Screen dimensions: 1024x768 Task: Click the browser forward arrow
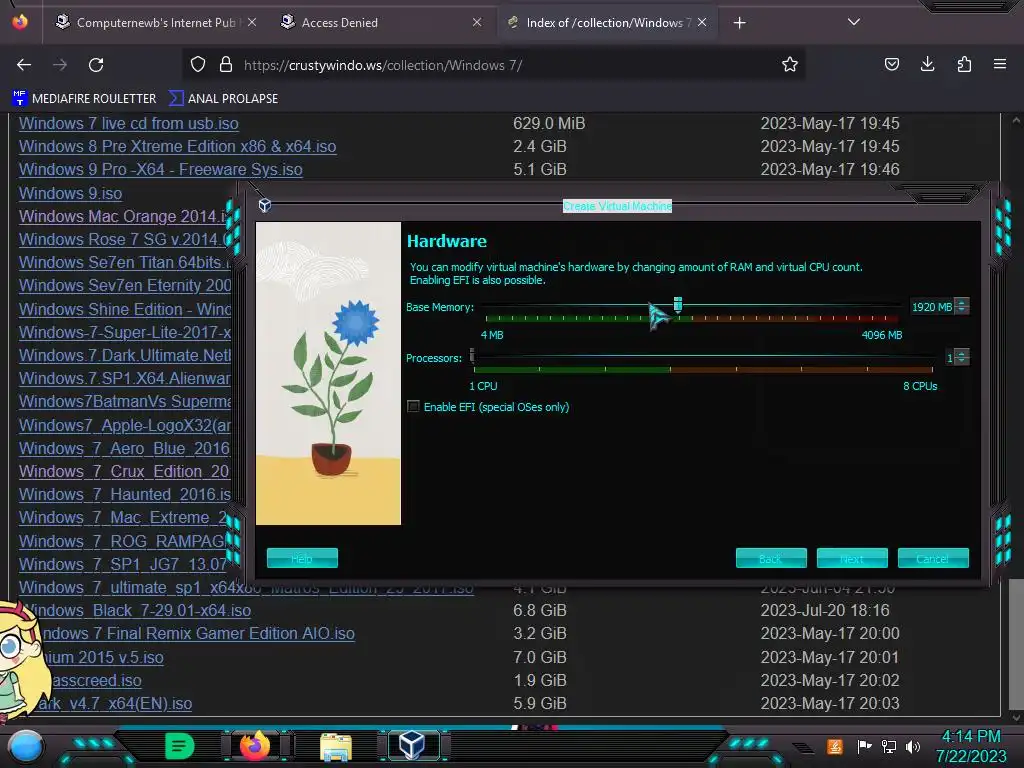click(x=60, y=65)
